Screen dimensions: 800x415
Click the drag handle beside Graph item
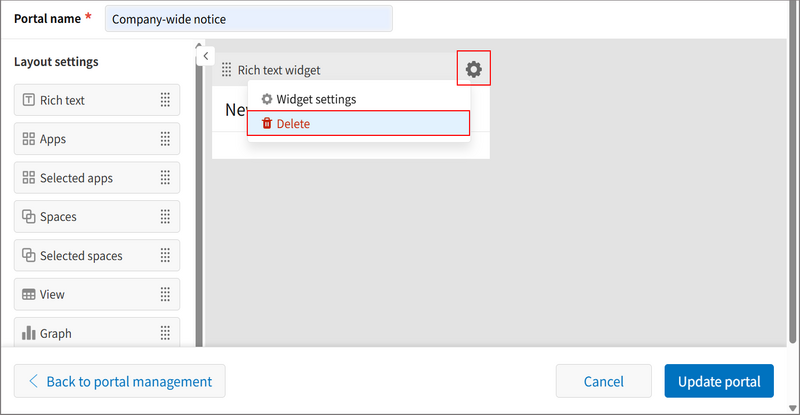(165, 334)
